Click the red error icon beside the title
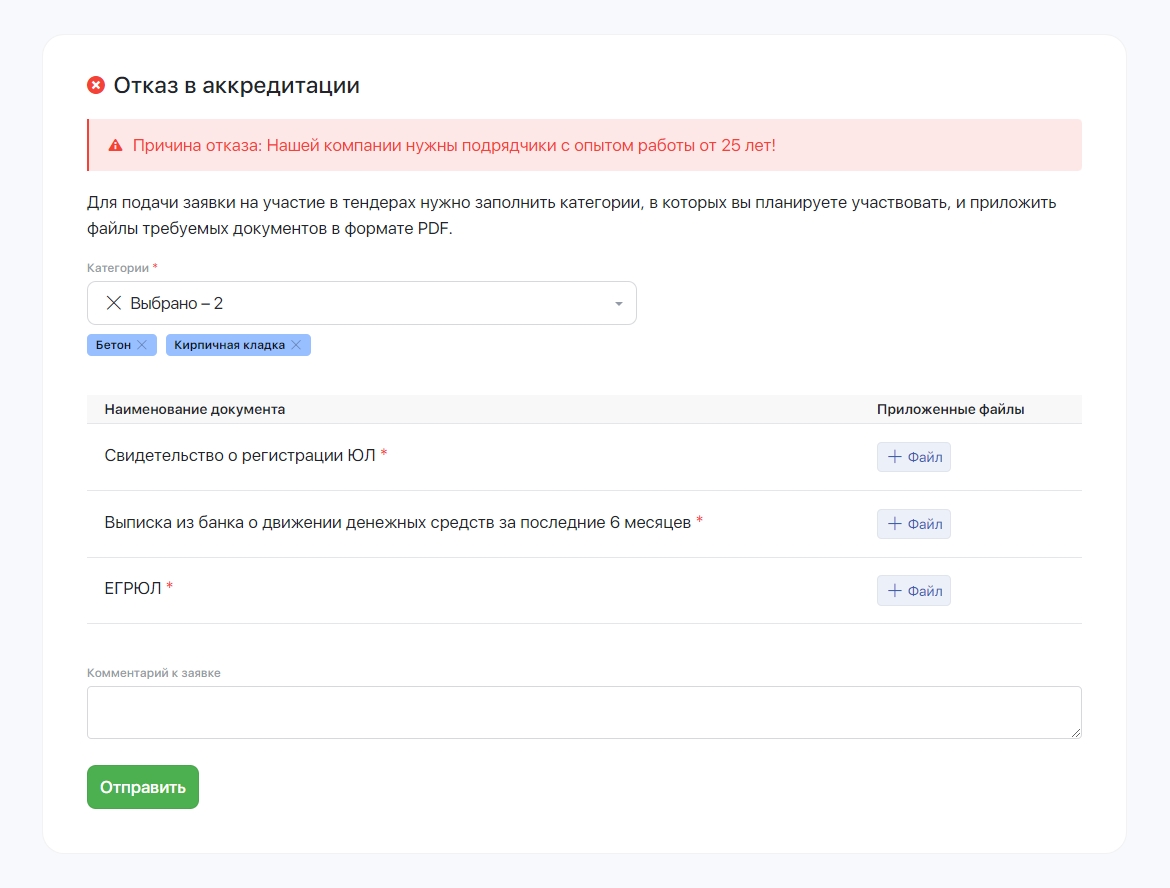This screenshot has height=888, width=1170. tap(96, 86)
